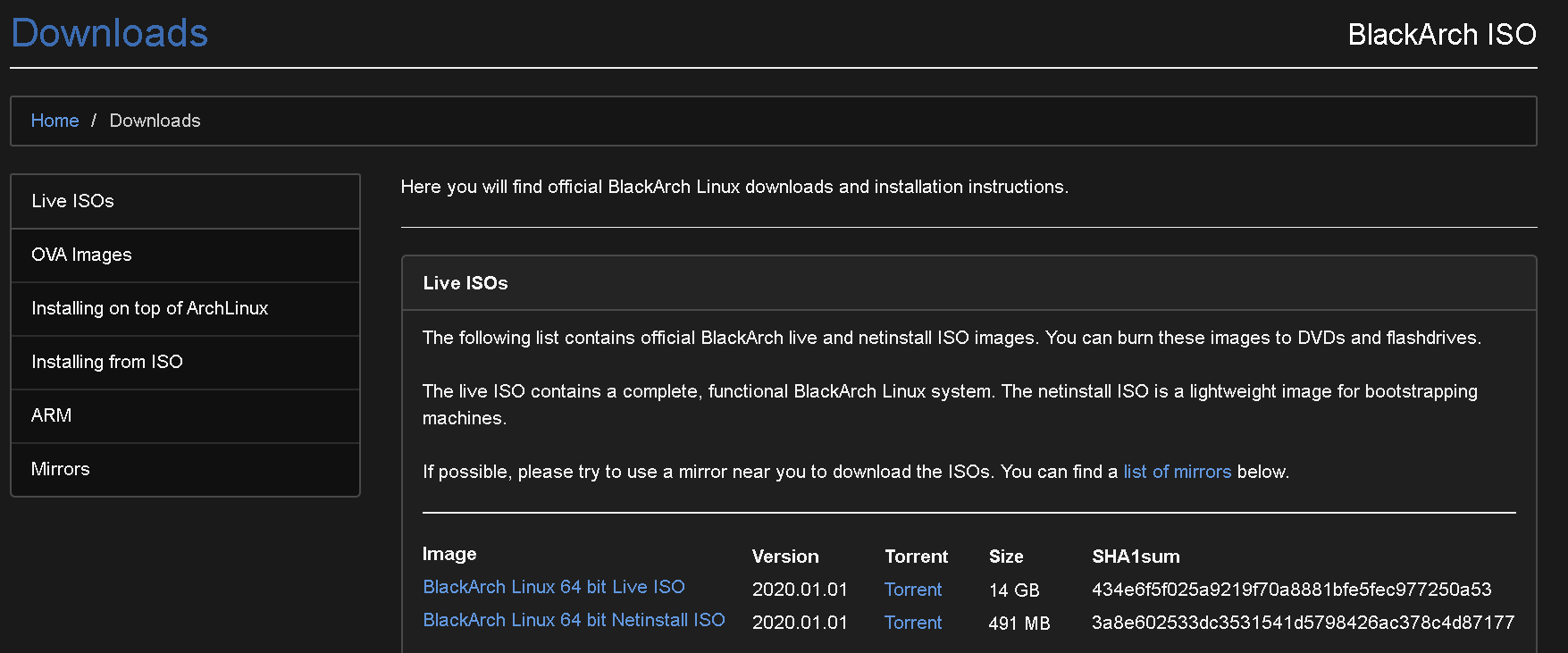Follow the list of mirrors link
The width and height of the screenshot is (1568, 653).
click(x=1177, y=472)
